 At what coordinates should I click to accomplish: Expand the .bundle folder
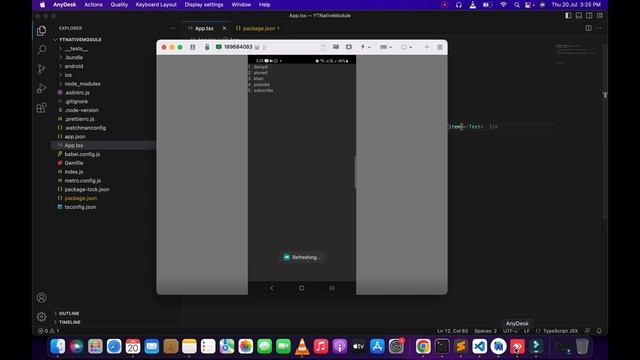(x=74, y=58)
